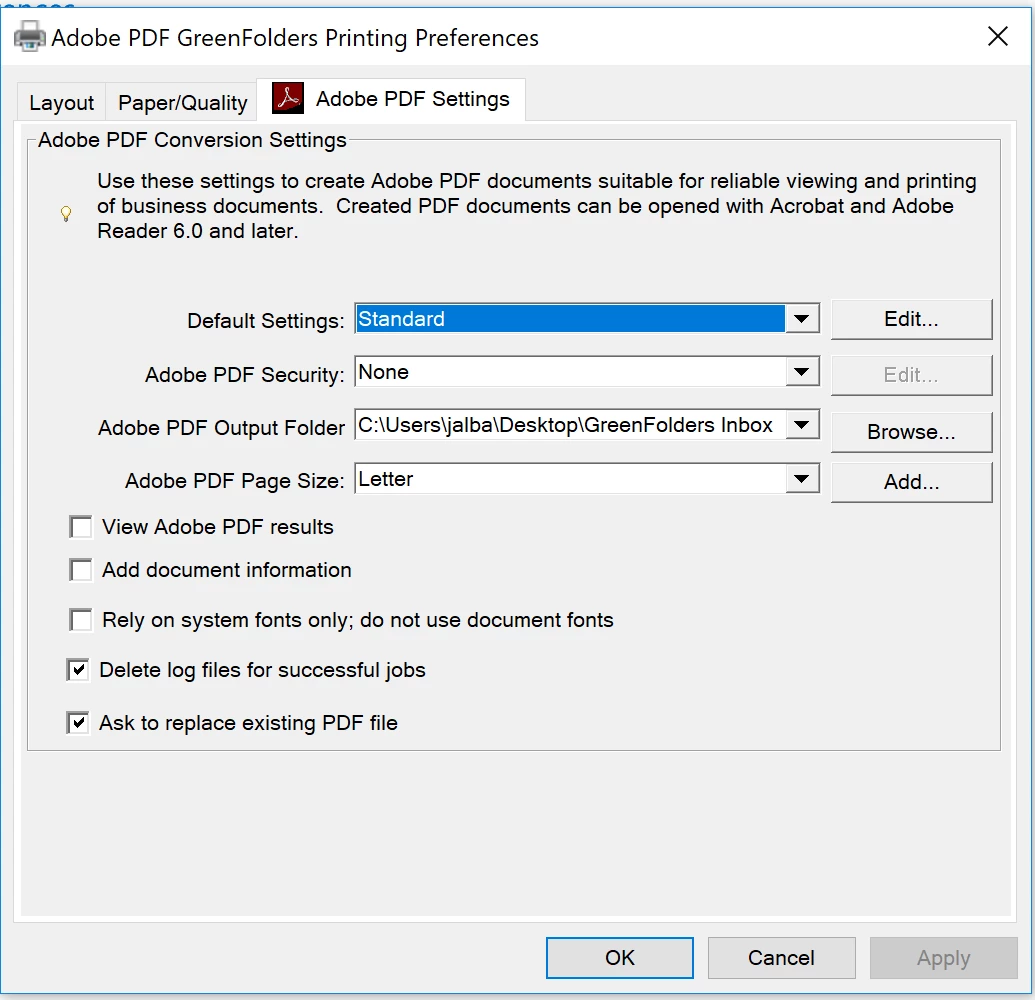The height and width of the screenshot is (1000, 1035).
Task: Toggle Rely on system fonts only checkbox
Action: point(81,620)
